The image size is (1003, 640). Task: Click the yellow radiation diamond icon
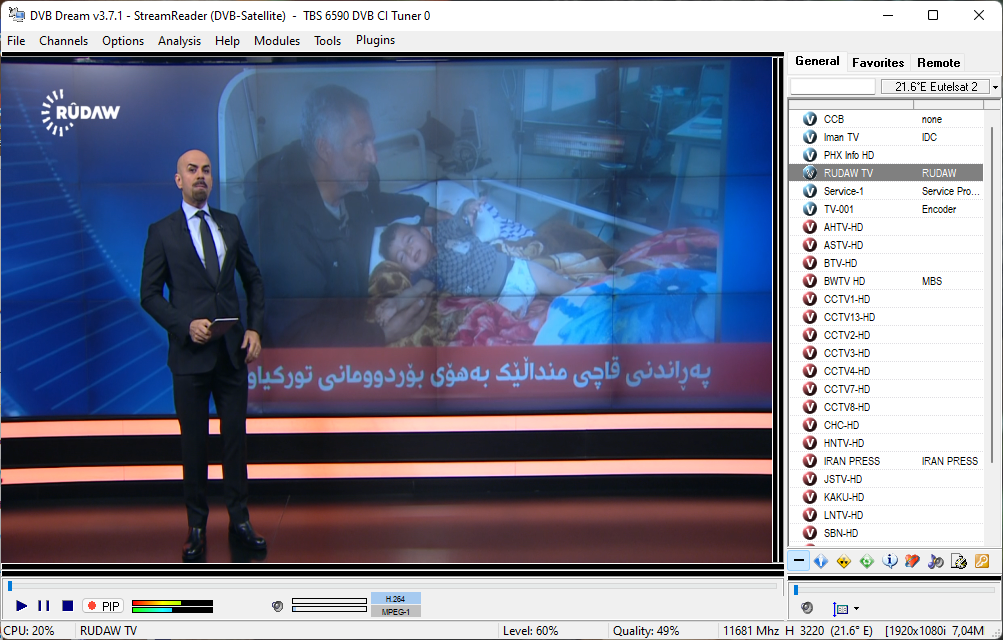coord(844,561)
